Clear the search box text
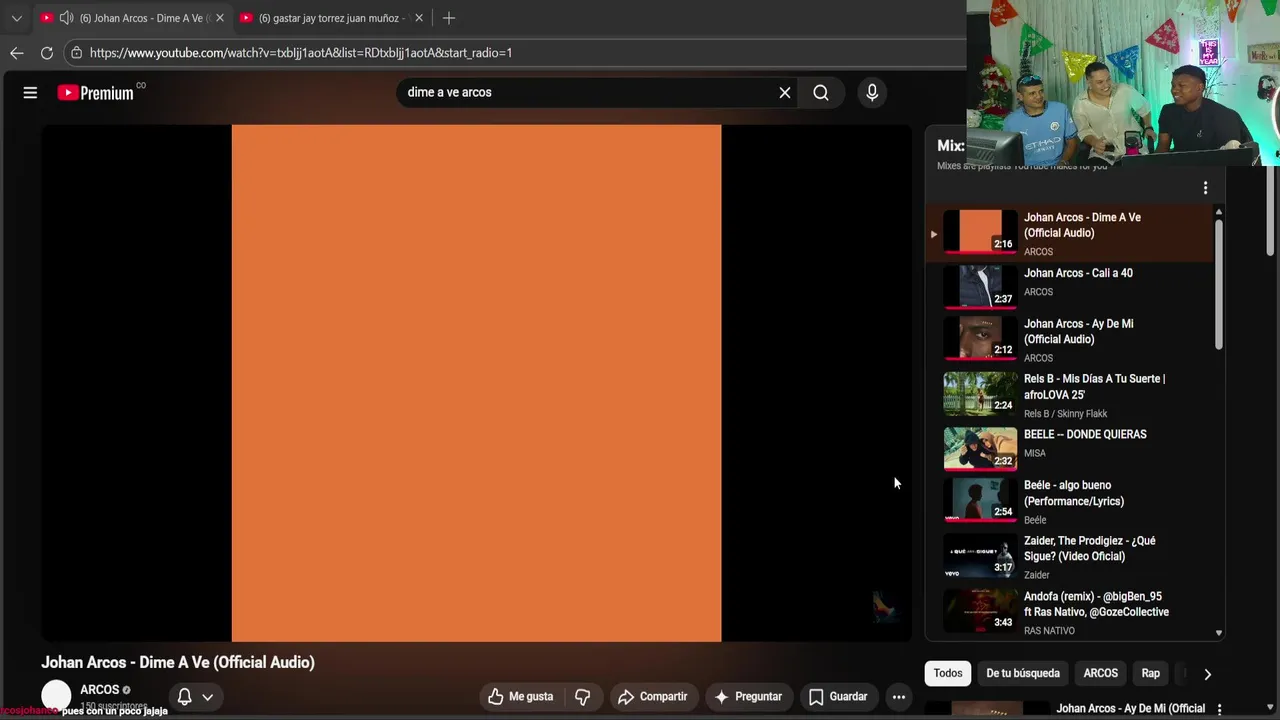Screen dimensions: 1280x720 [785, 93]
